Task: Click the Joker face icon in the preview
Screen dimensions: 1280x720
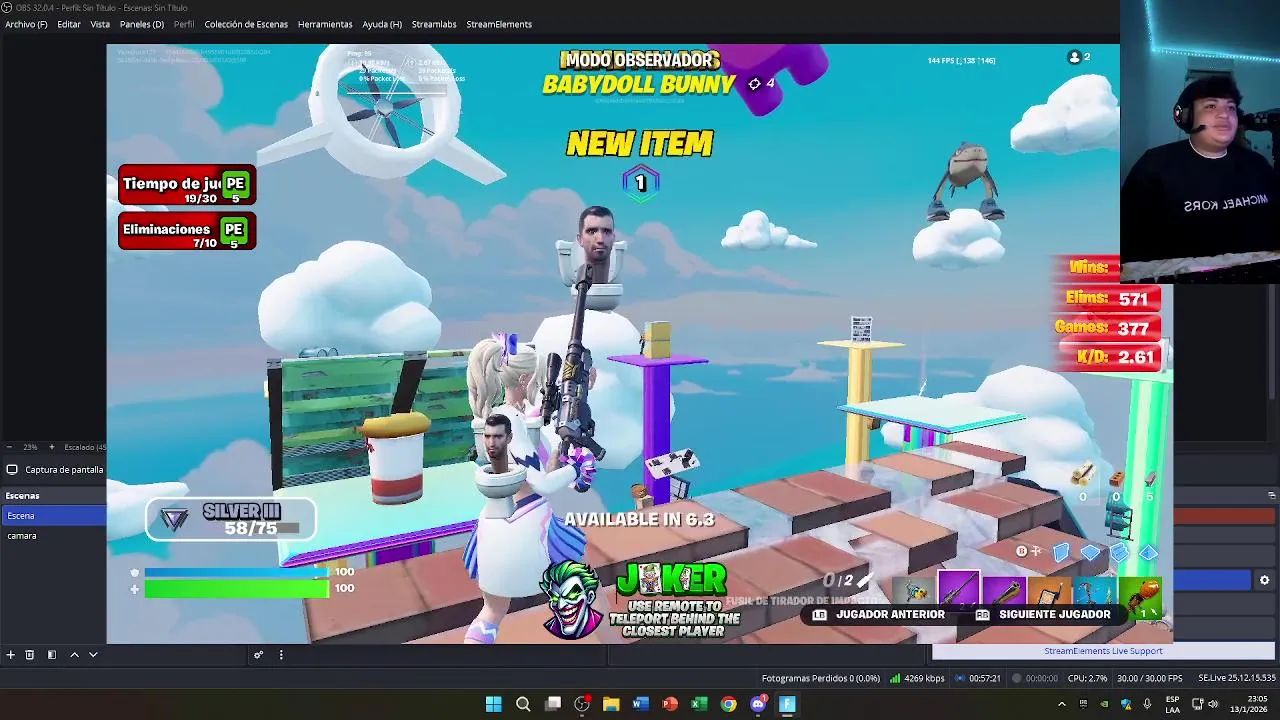Action: point(573,599)
